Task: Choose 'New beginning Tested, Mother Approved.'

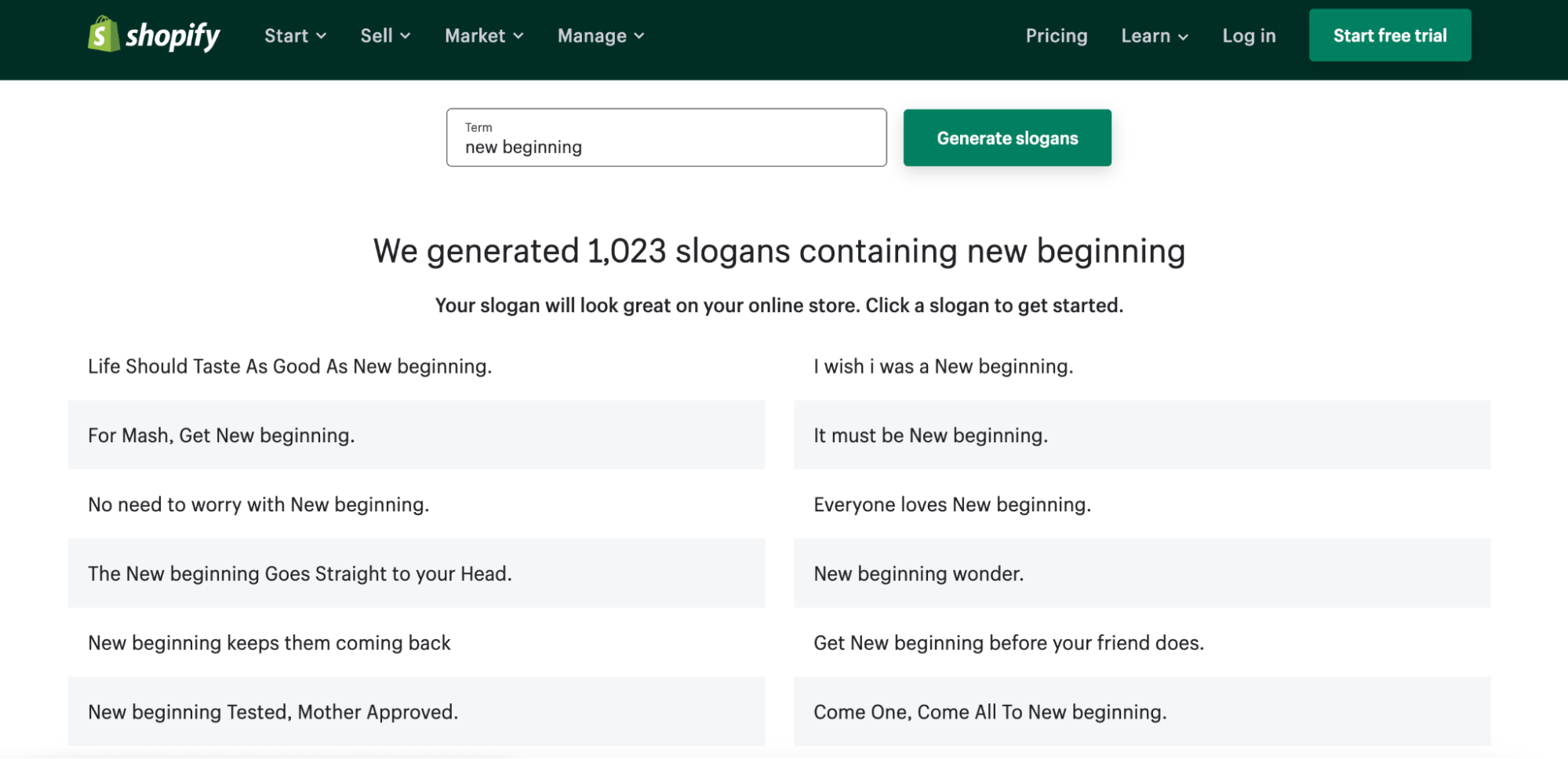Action: 417,711
